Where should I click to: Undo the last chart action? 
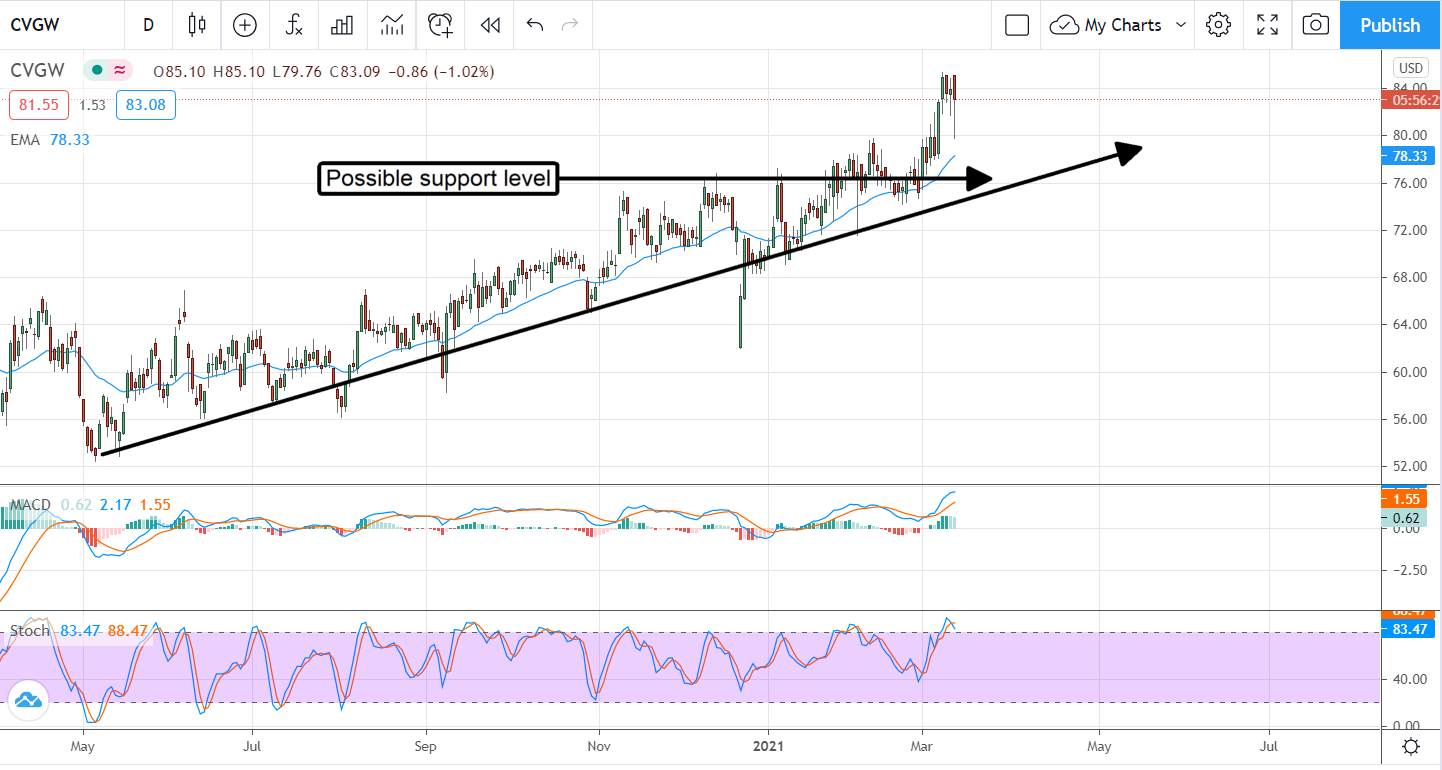(535, 25)
